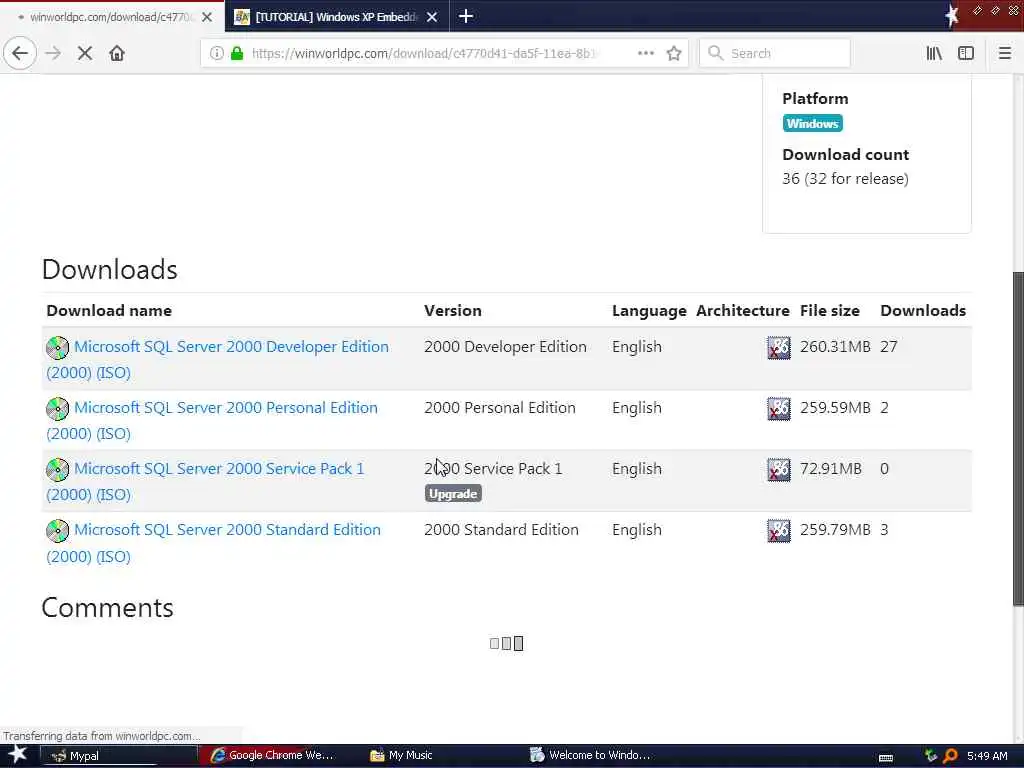Click the disc icon for Developer Edition
This screenshot has height=768, width=1024.
(57, 347)
